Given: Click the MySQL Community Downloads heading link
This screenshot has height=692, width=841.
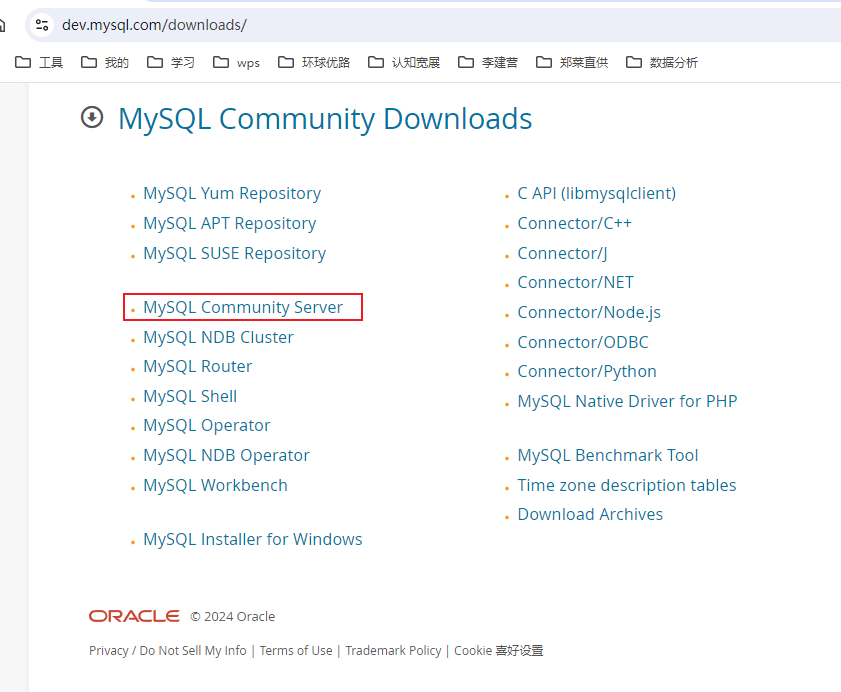Looking at the screenshot, I should coord(325,118).
